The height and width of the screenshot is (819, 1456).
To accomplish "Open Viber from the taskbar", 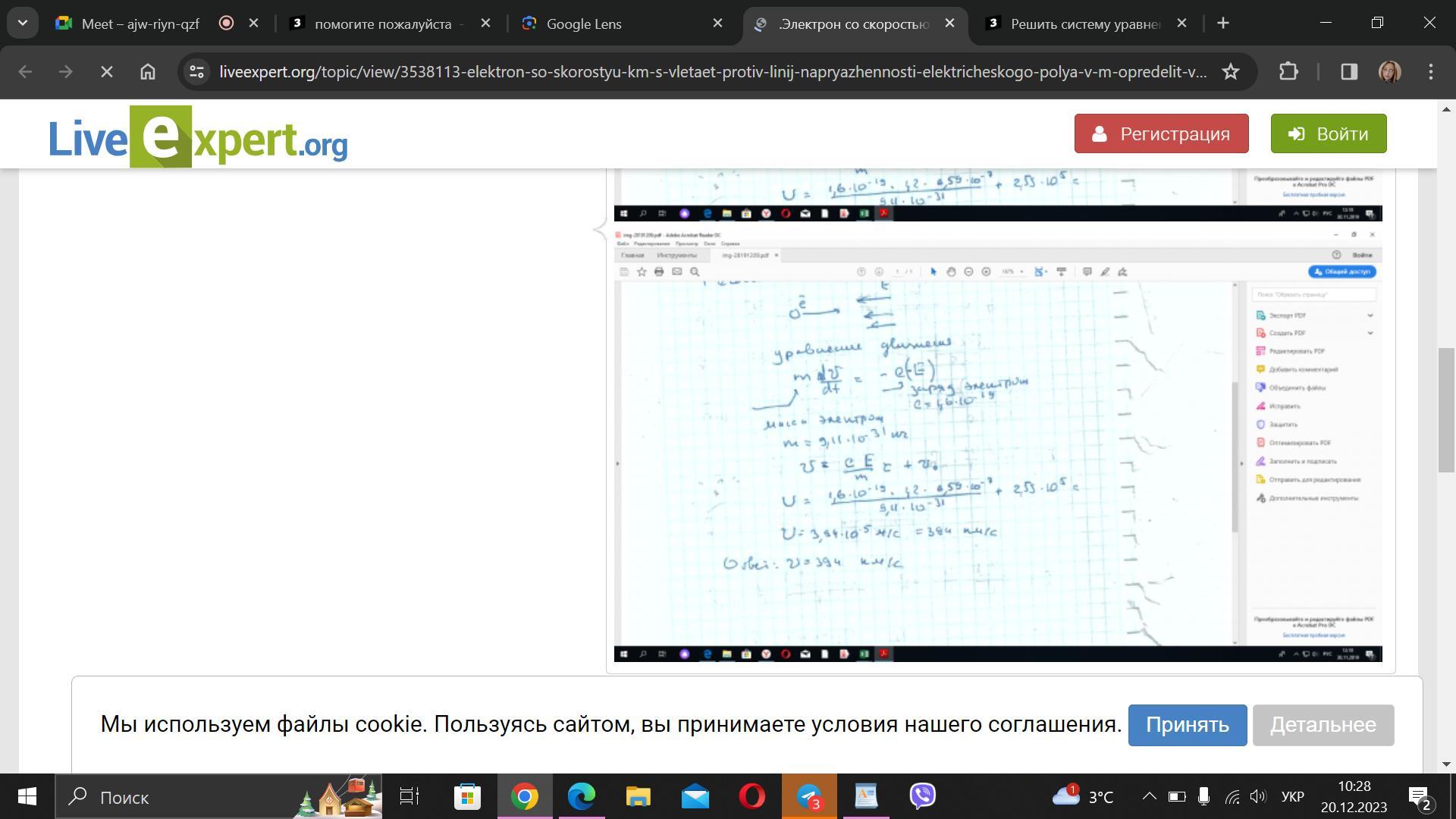I will coord(922,796).
